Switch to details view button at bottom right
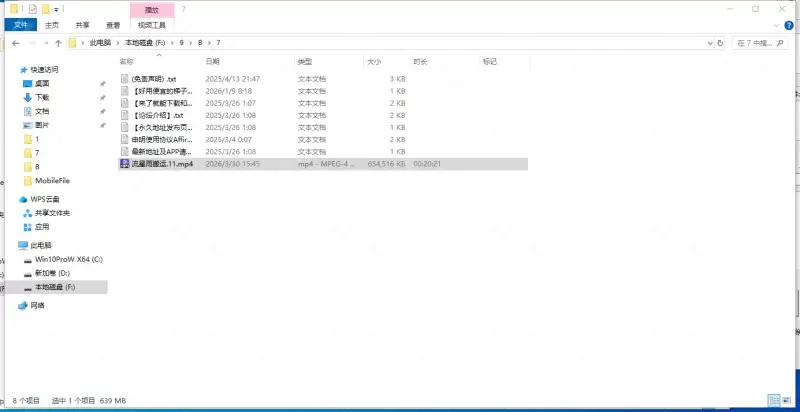The width and height of the screenshot is (800, 412). pyautogui.click(x=774, y=401)
